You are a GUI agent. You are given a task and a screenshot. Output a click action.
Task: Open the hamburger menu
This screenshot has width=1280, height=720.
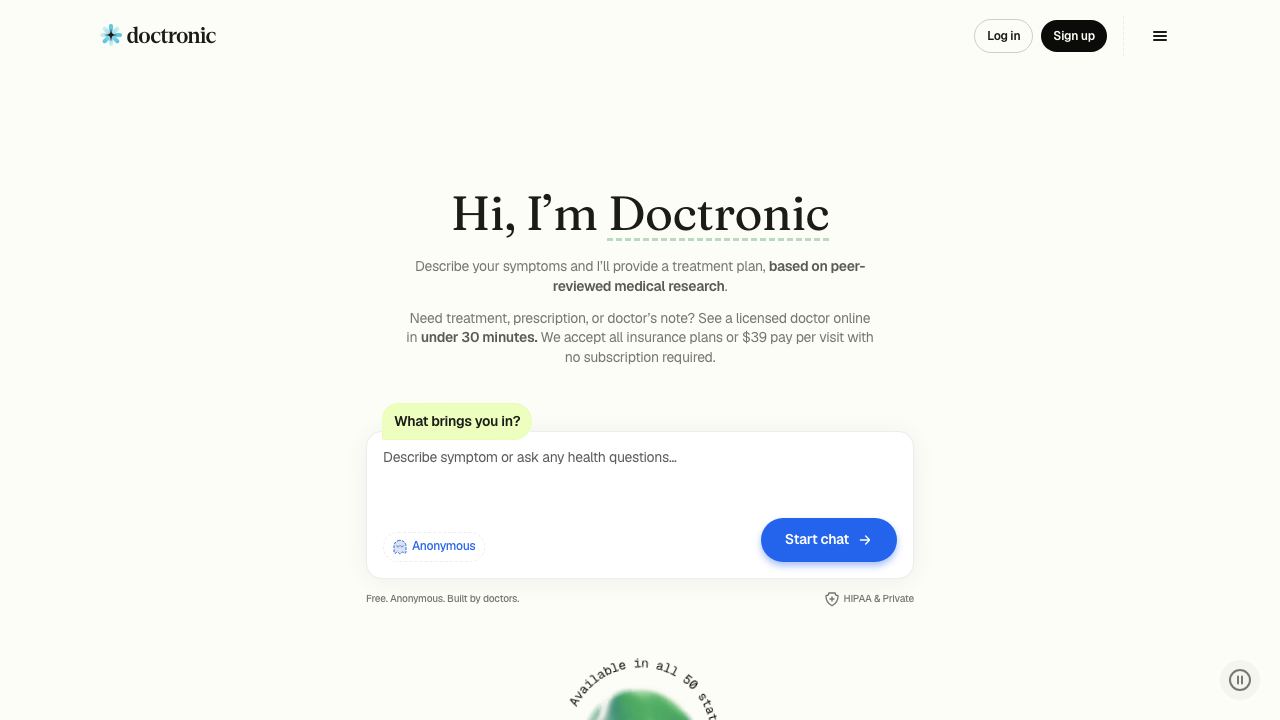1160,36
